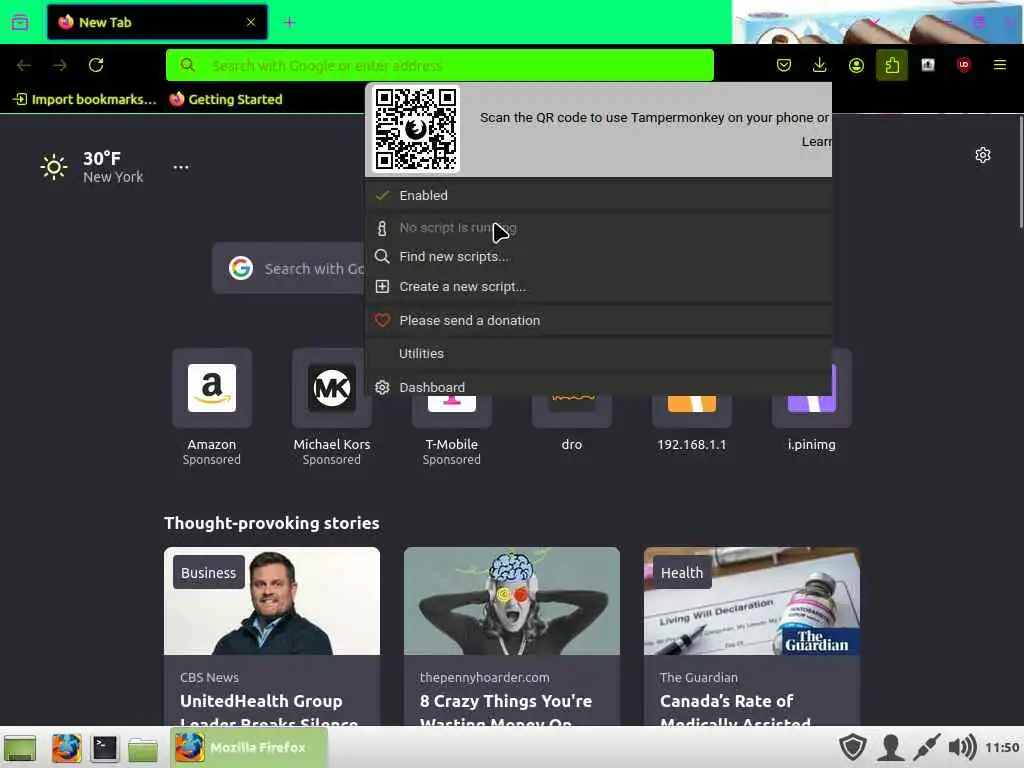
Task: Click the Tampermonkey toolbar icon
Action: (x=928, y=65)
